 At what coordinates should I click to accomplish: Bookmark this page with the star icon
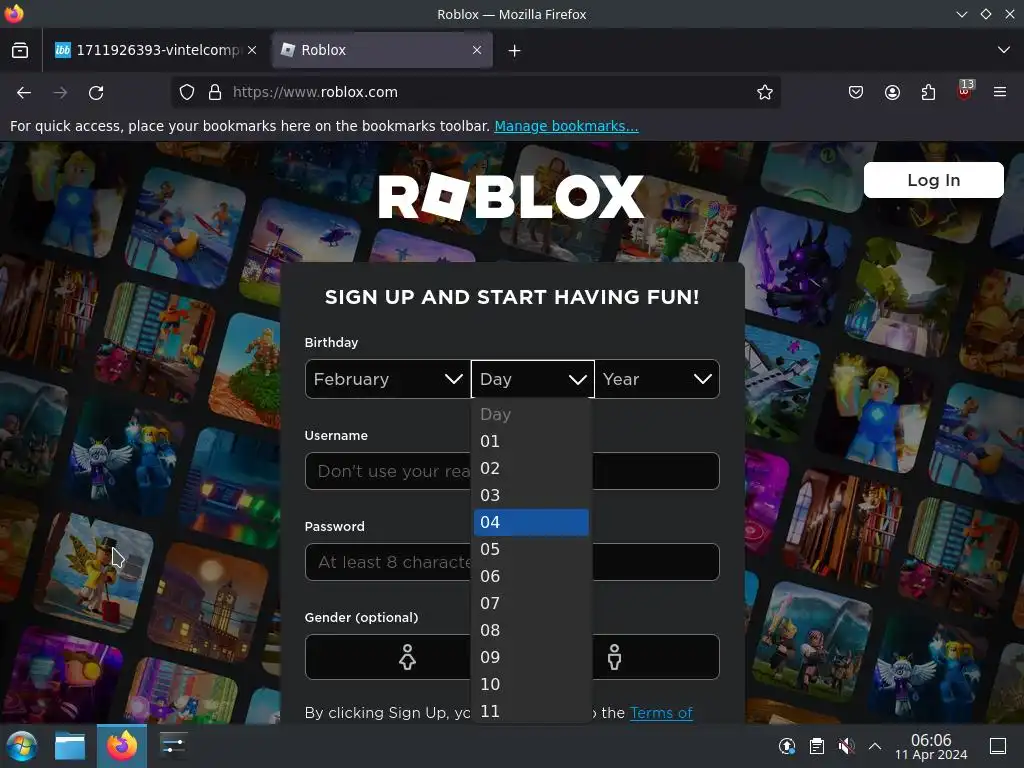(x=765, y=92)
